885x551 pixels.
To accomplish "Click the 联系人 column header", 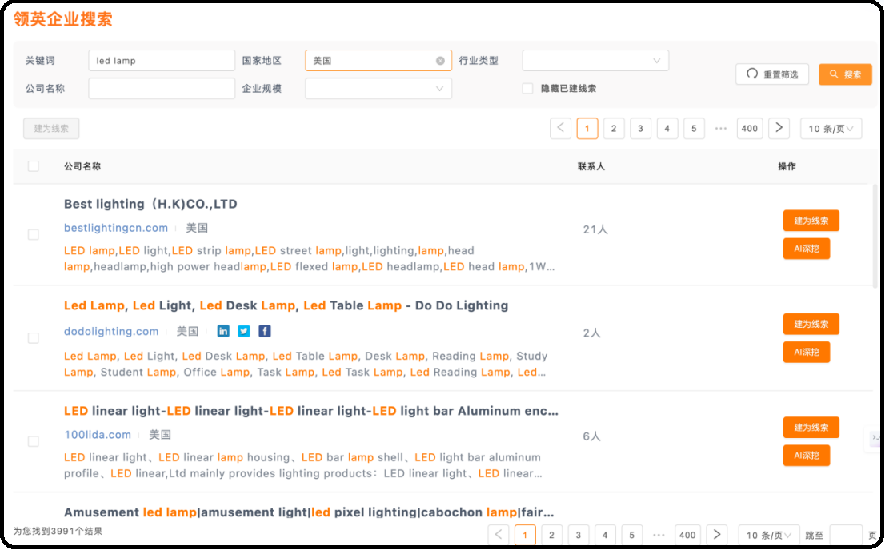I will pyautogui.click(x=591, y=166).
